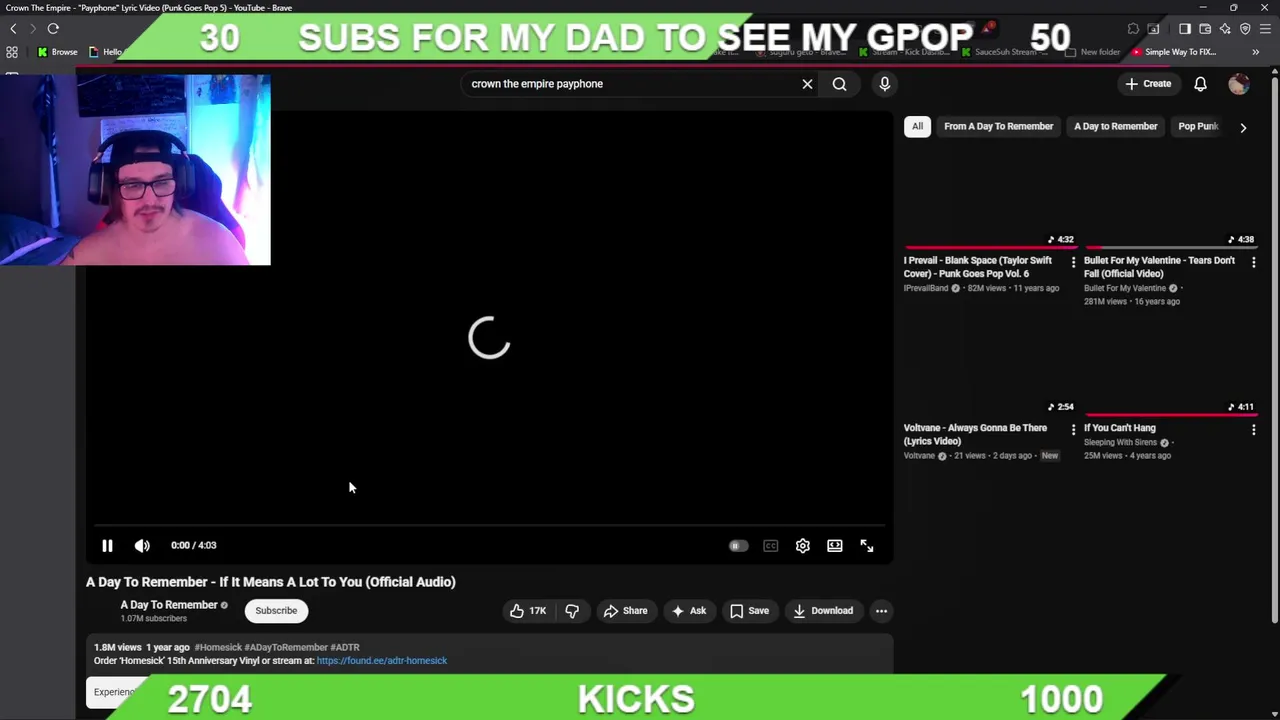Select 'A Day to Remember' chip

pyautogui.click(x=1115, y=126)
